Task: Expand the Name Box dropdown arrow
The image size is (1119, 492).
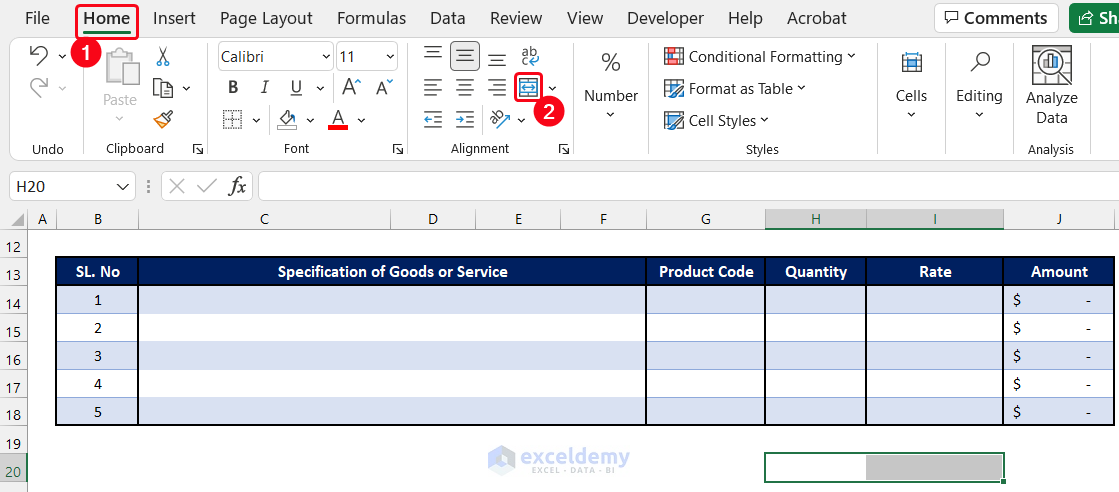Action: 123,186
